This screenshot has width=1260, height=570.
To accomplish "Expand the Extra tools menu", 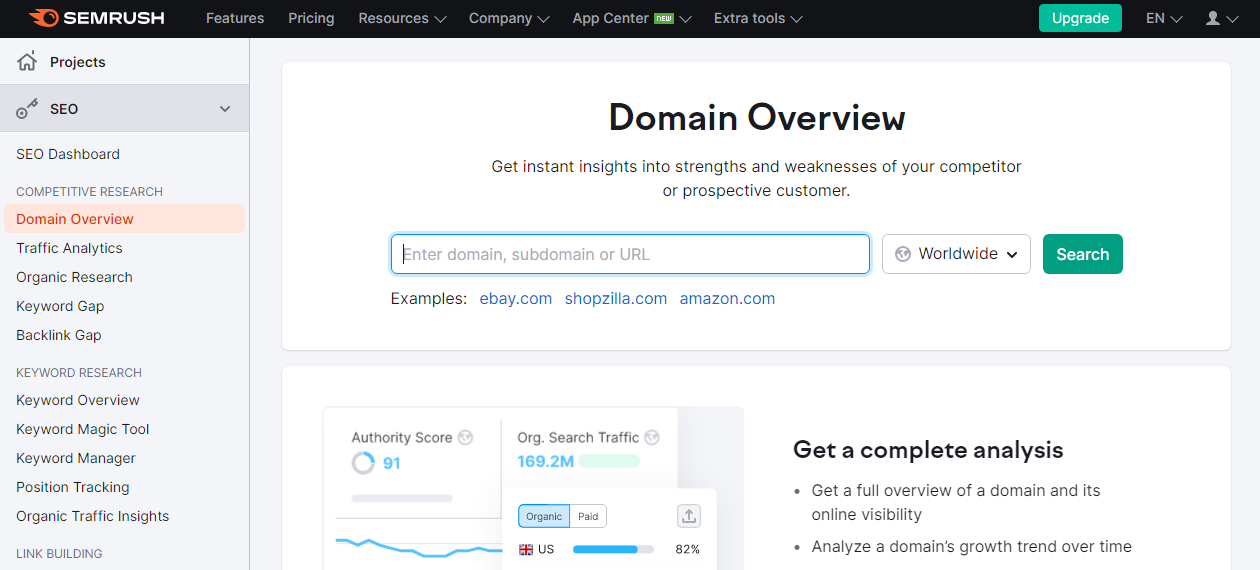I will click(x=758, y=18).
